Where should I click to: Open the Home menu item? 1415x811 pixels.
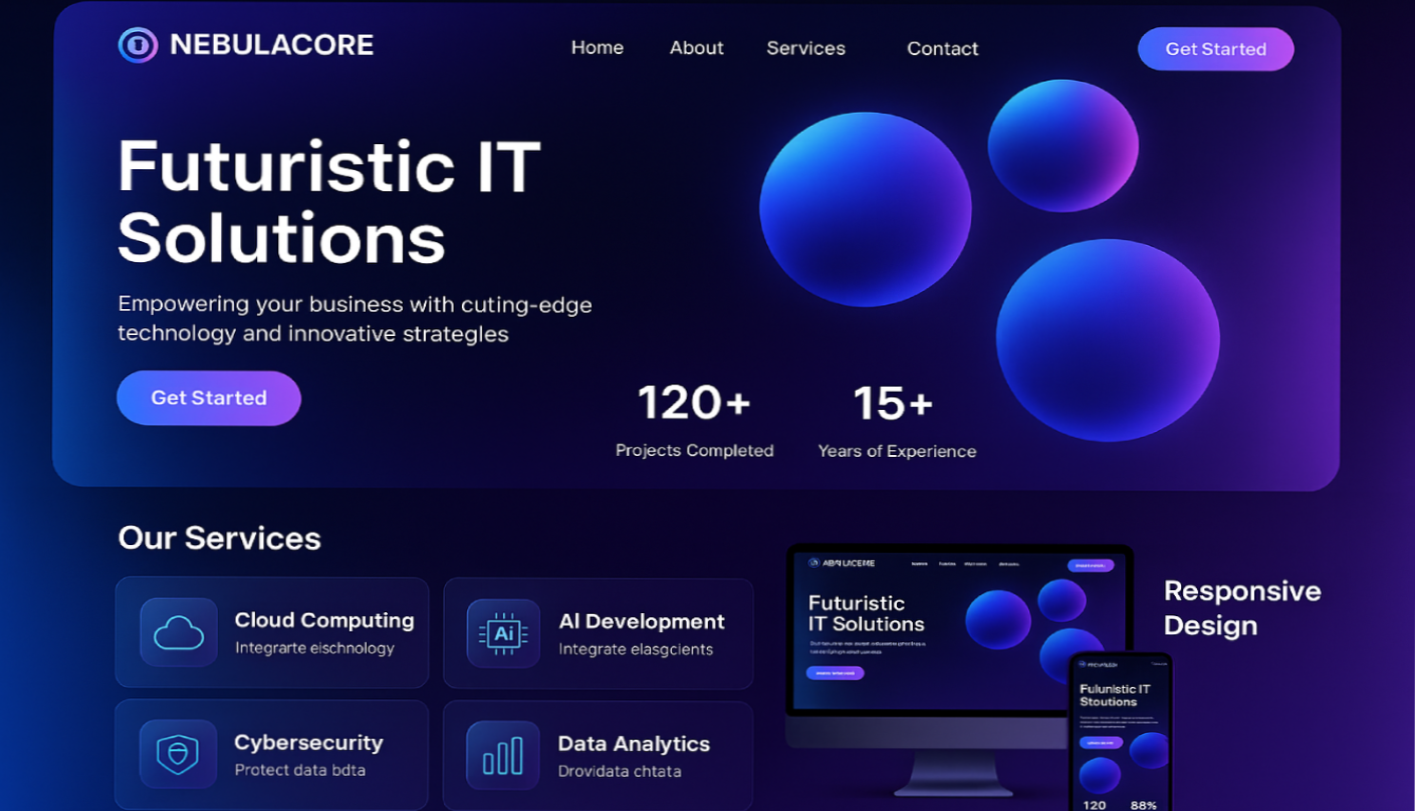tap(597, 48)
